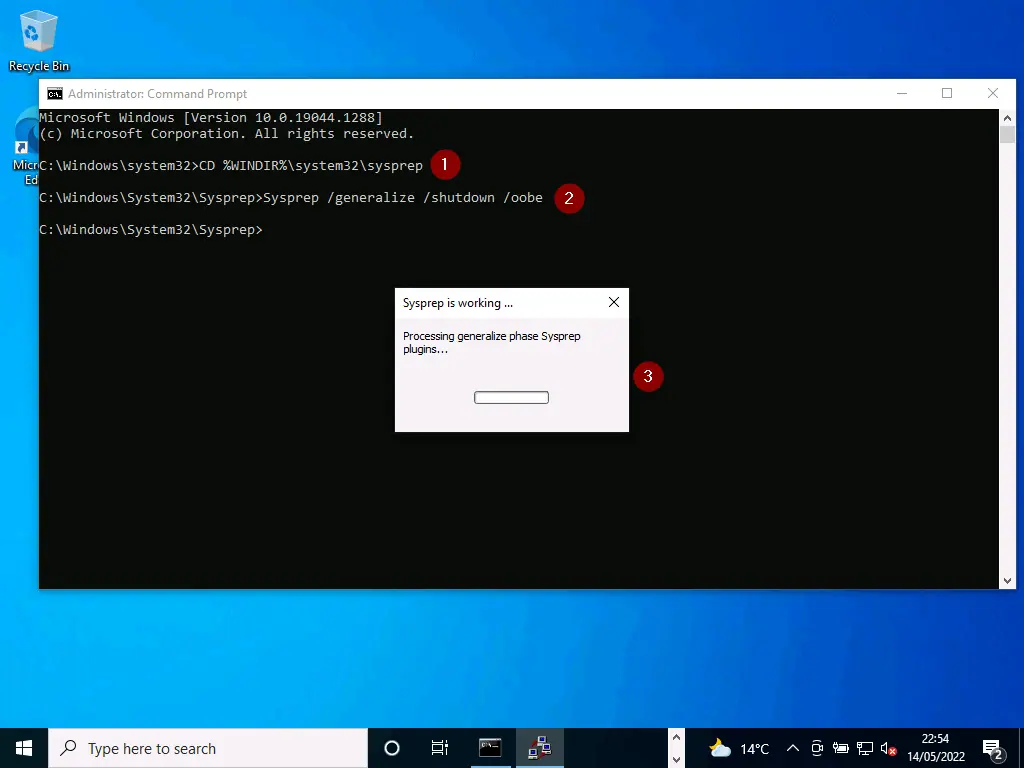
Task: Click 'Processing generalize phase Sysprep plugins' message
Action: pyautogui.click(x=491, y=343)
